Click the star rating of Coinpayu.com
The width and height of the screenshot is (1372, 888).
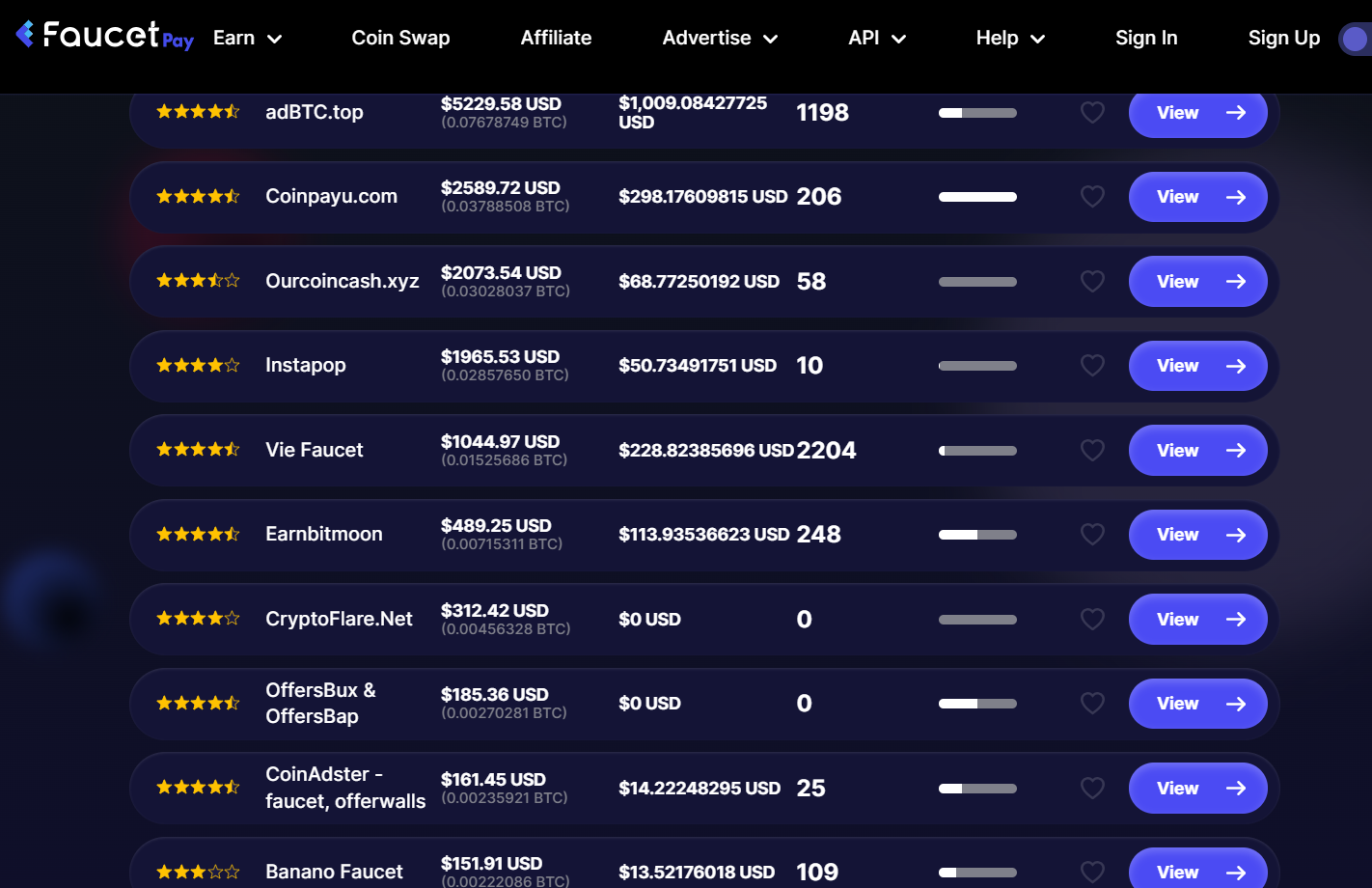[198, 197]
